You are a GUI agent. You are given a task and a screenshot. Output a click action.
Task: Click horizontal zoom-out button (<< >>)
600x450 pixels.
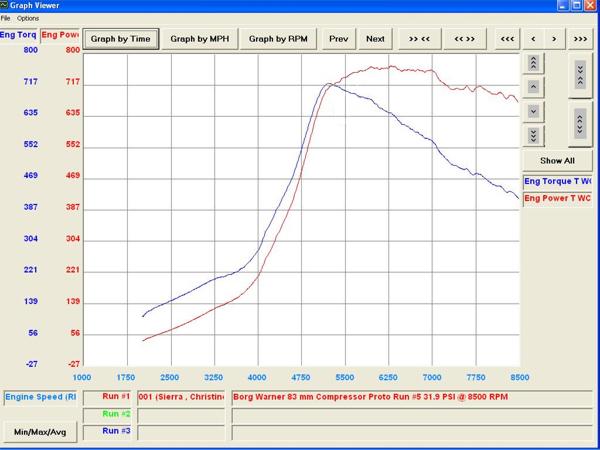tap(464, 39)
